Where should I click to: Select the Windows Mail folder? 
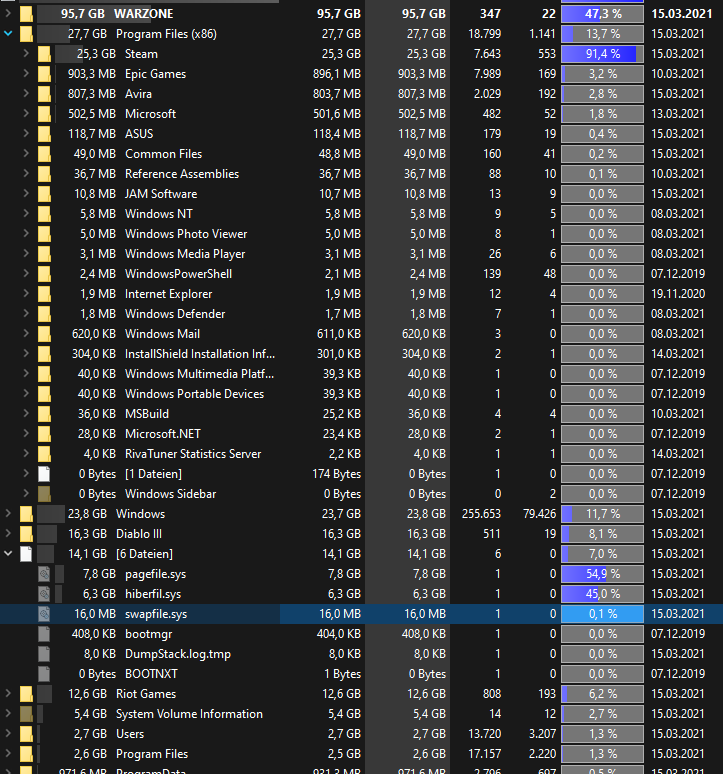(x=361, y=334)
